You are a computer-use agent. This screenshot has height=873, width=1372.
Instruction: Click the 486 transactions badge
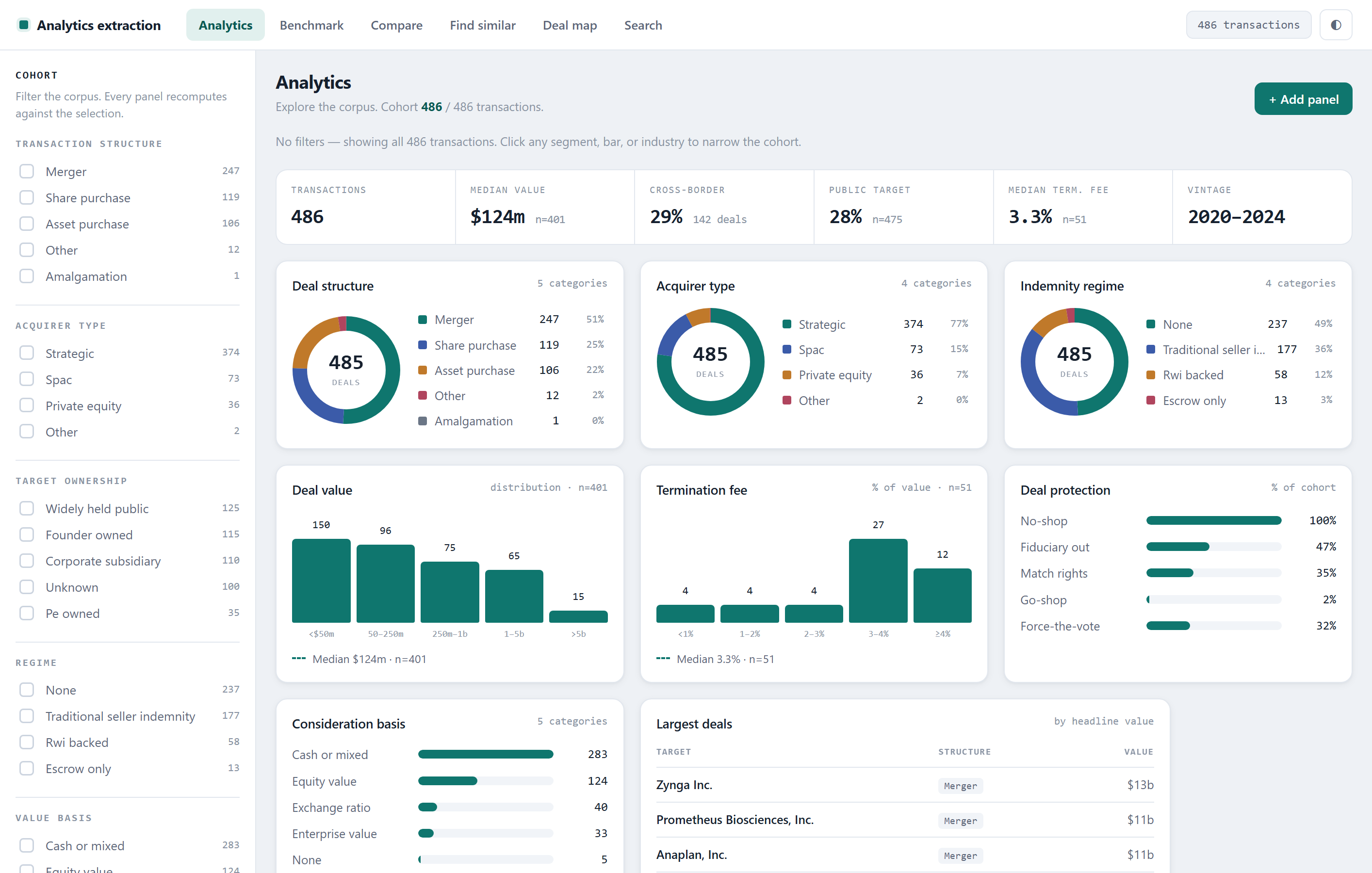click(x=1248, y=25)
